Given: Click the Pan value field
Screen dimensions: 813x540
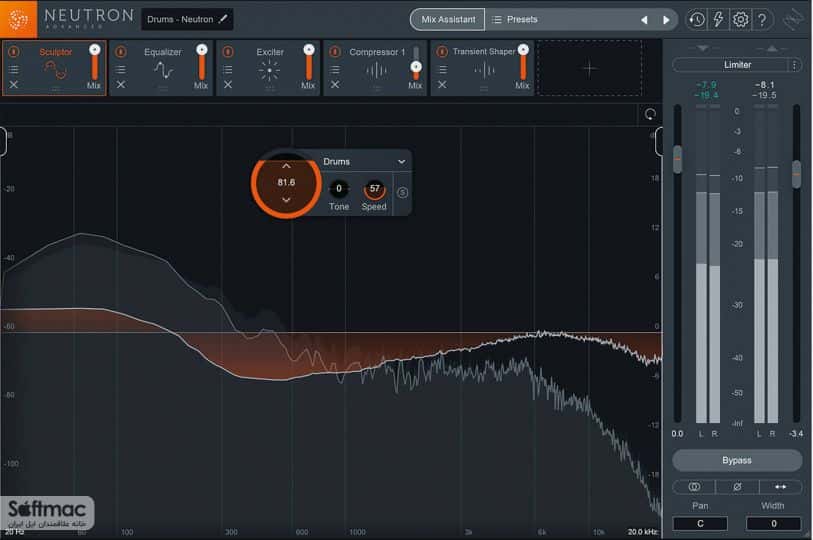Looking at the screenshot, I should (x=700, y=523).
